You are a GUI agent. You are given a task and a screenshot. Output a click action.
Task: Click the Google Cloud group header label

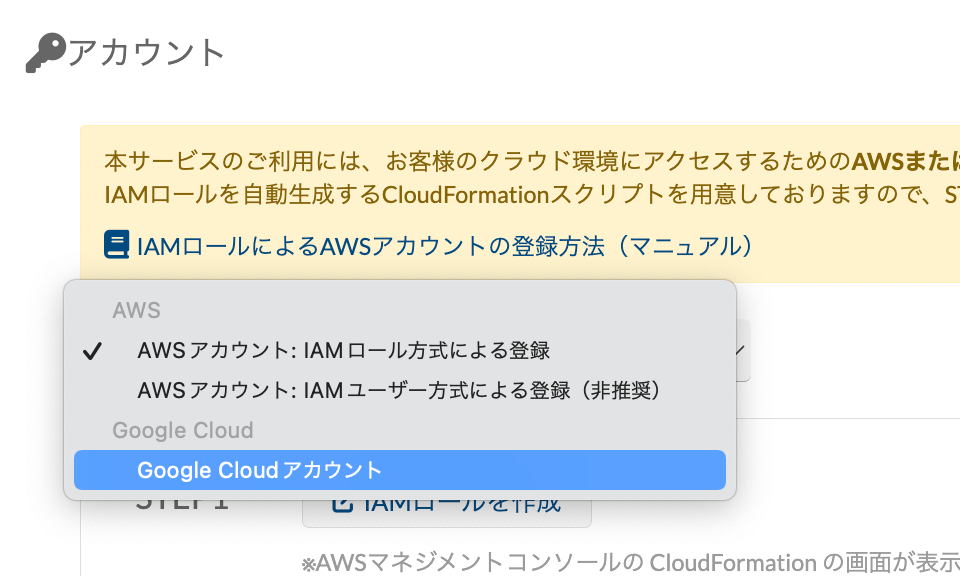pyautogui.click(x=182, y=430)
